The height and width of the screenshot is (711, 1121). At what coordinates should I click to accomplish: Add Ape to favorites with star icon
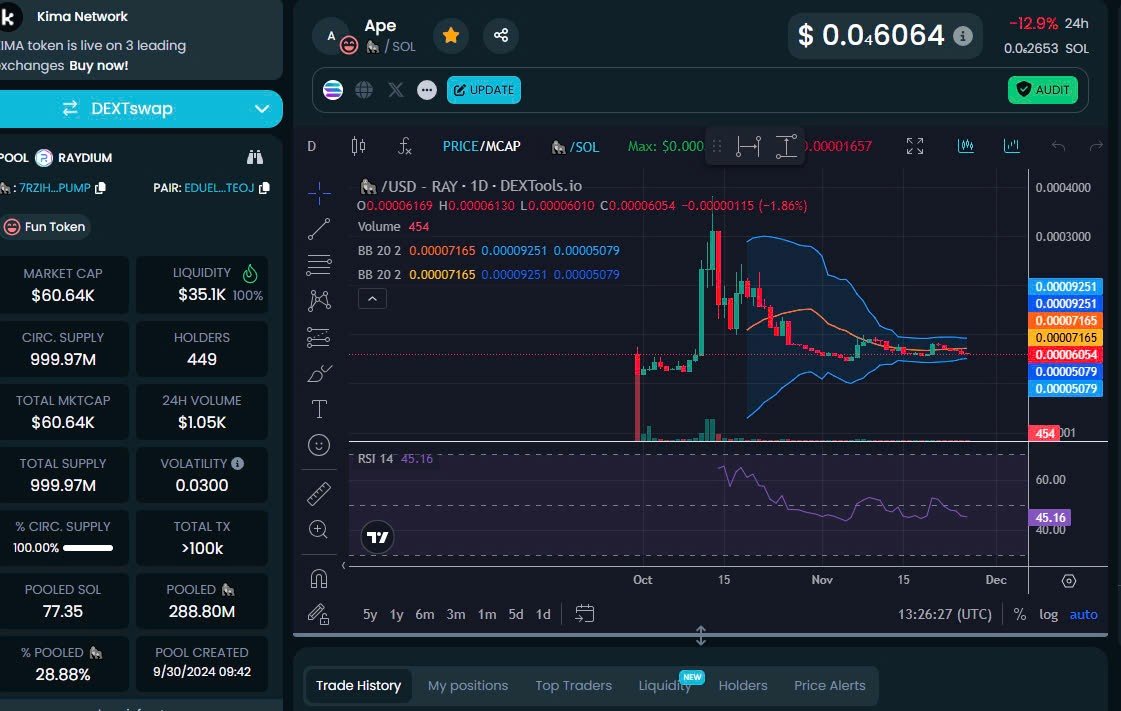[451, 35]
